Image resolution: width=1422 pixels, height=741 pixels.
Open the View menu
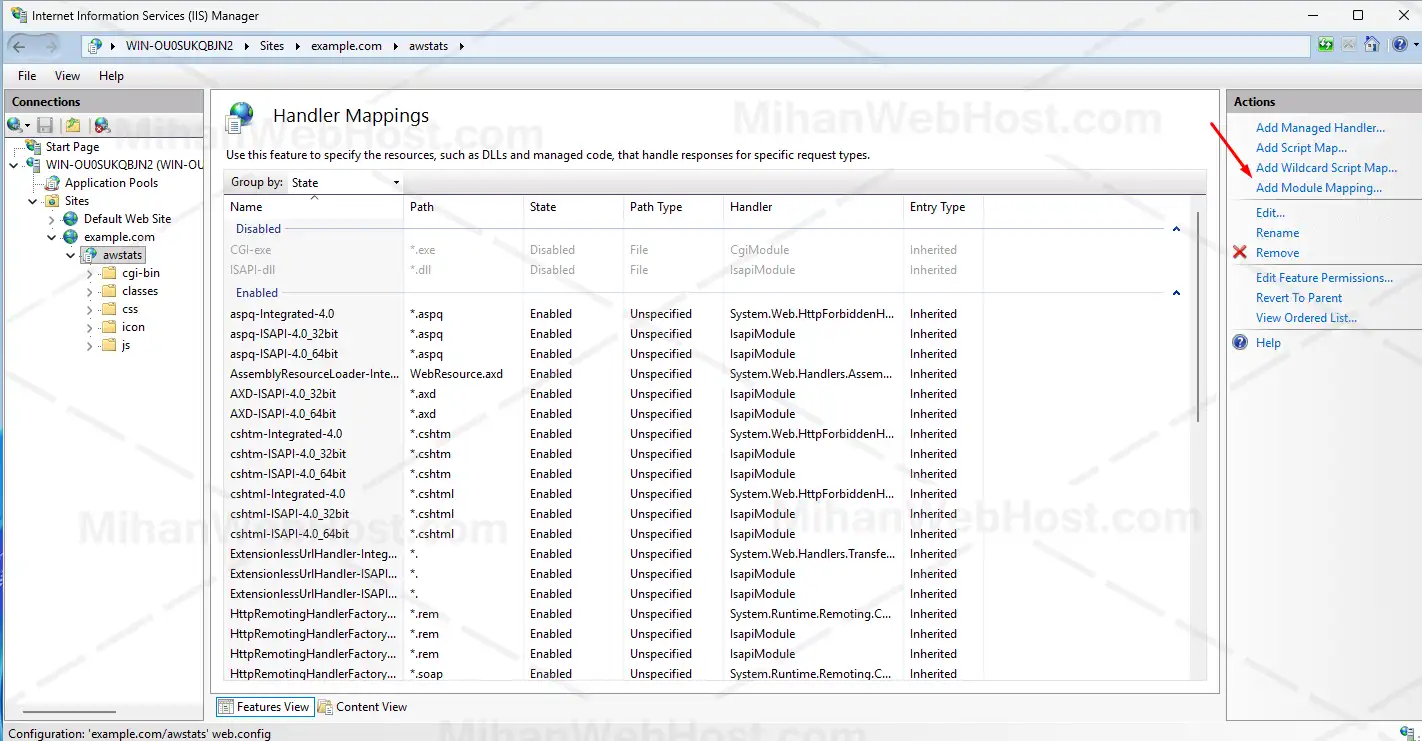click(x=67, y=76)
